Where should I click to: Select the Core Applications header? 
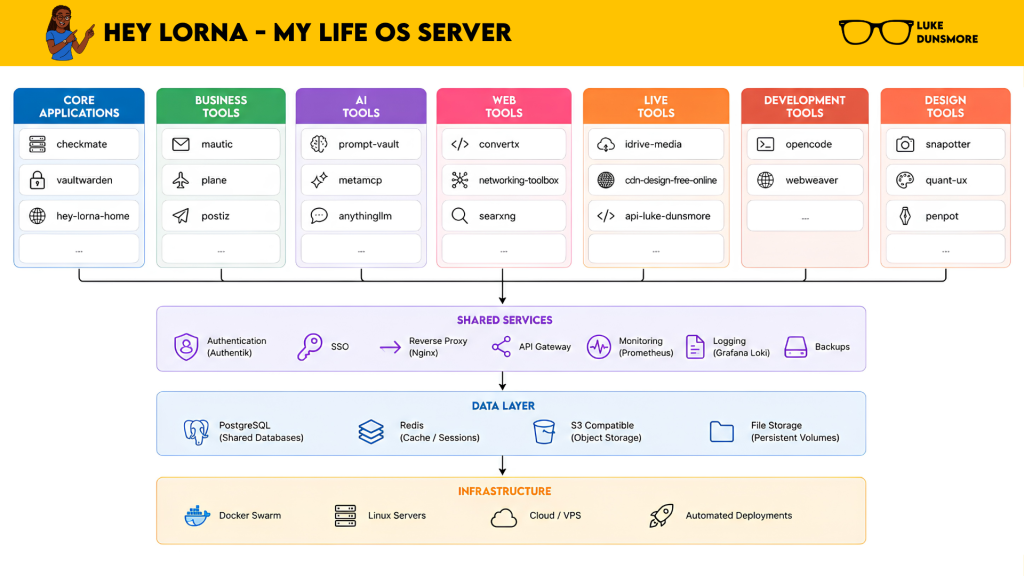pos(79,106)
